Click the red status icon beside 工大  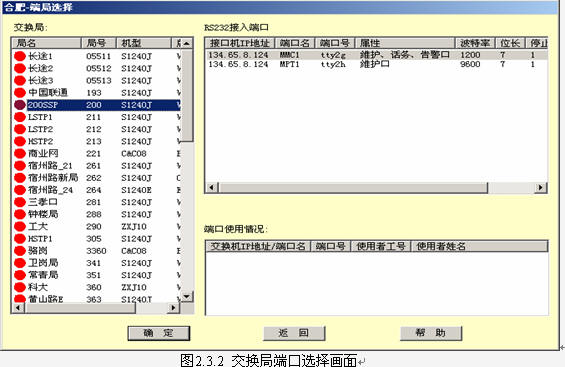point(20,227)
